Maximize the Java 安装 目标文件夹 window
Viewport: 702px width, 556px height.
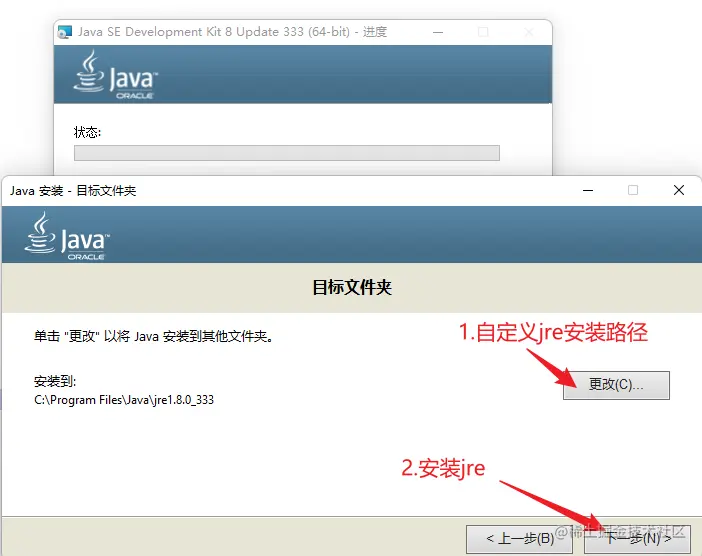pos(633,190)
